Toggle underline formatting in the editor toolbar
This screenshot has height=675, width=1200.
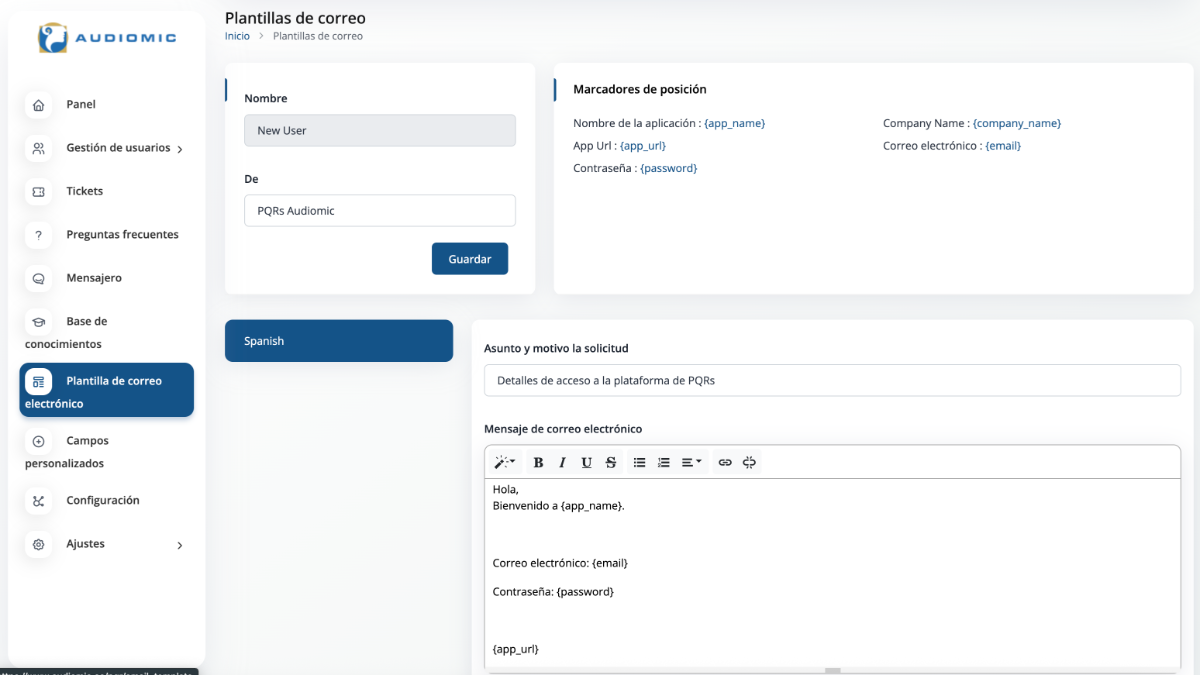(x=586, y=462)
